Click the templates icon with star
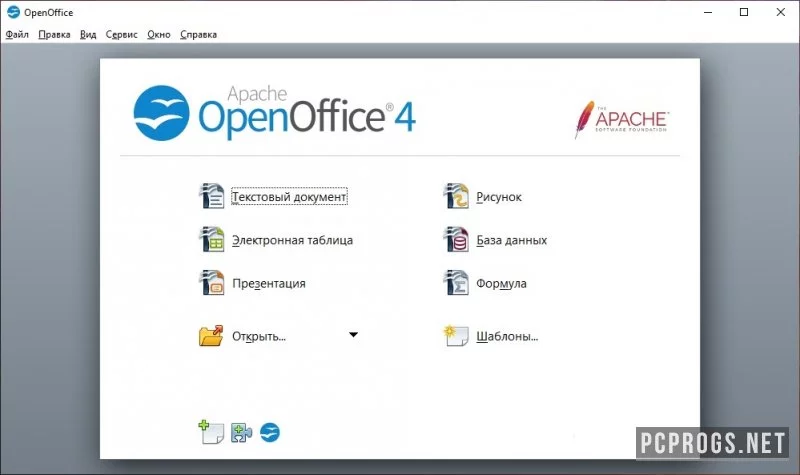The image size is (800, 475). [456, 336]
